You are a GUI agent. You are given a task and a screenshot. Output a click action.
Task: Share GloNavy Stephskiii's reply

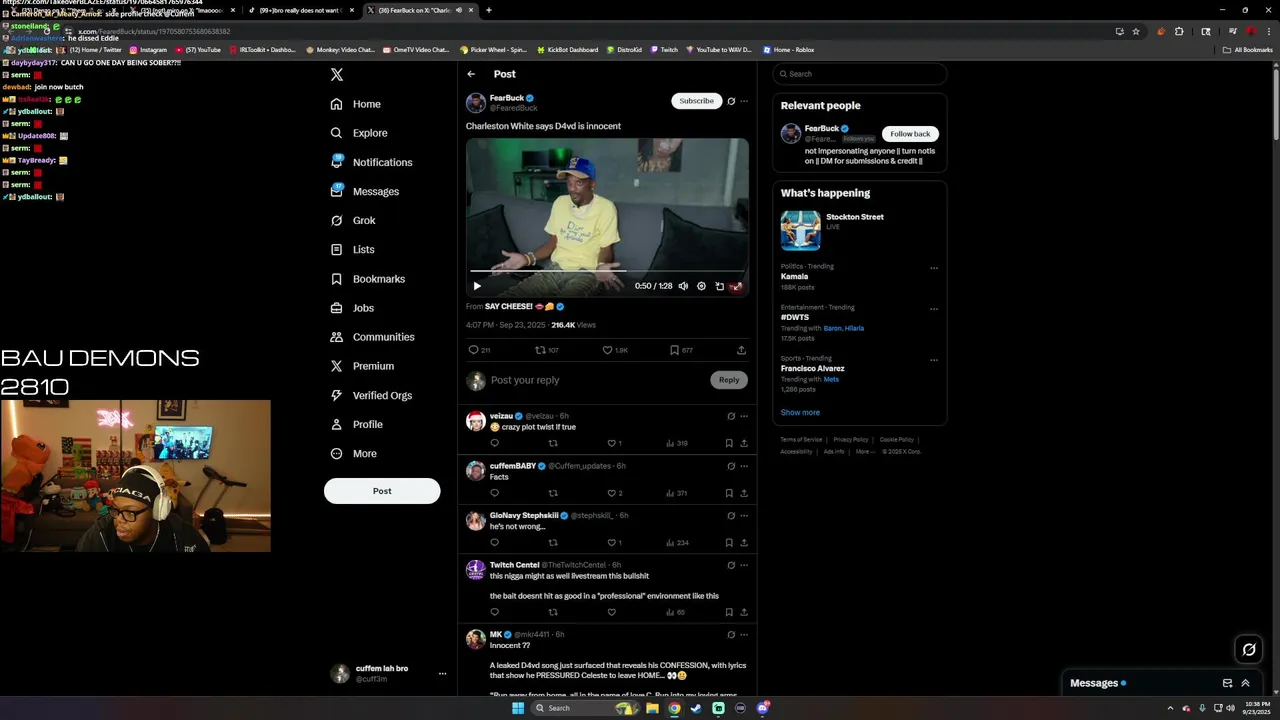[x=744, y=543]
